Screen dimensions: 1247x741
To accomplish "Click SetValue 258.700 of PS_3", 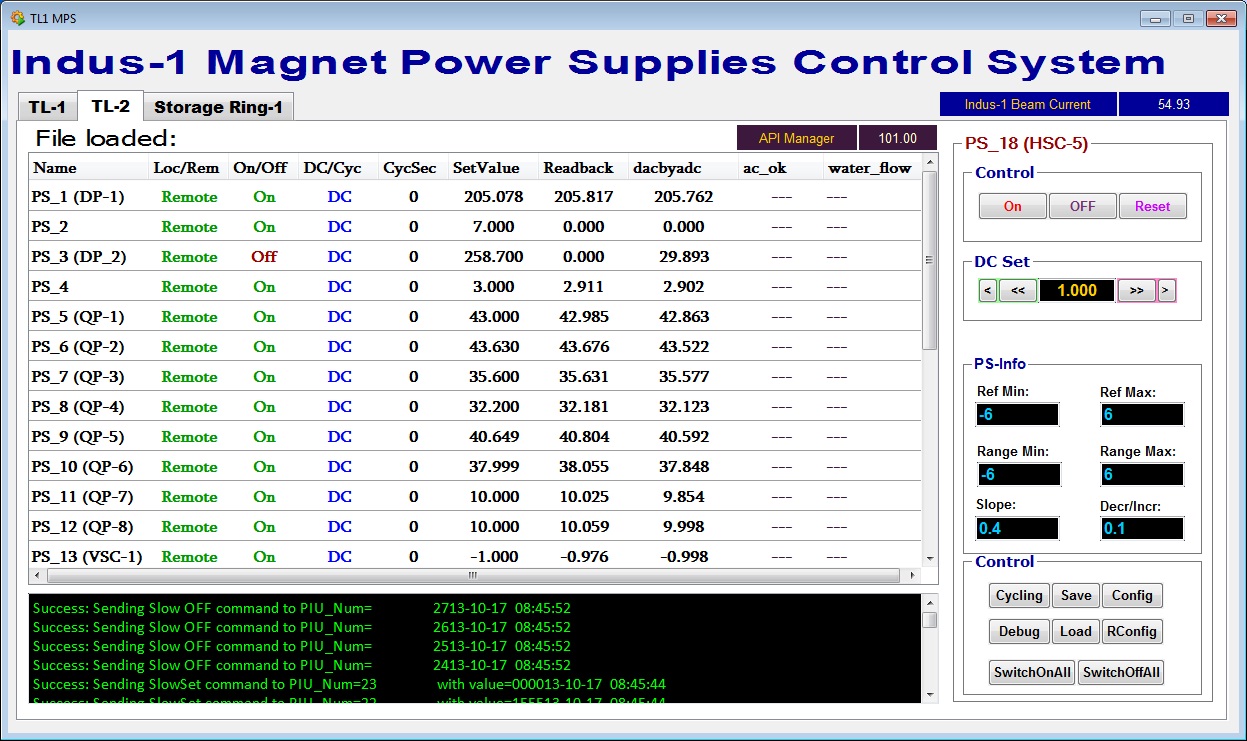I will coord(494,257).
